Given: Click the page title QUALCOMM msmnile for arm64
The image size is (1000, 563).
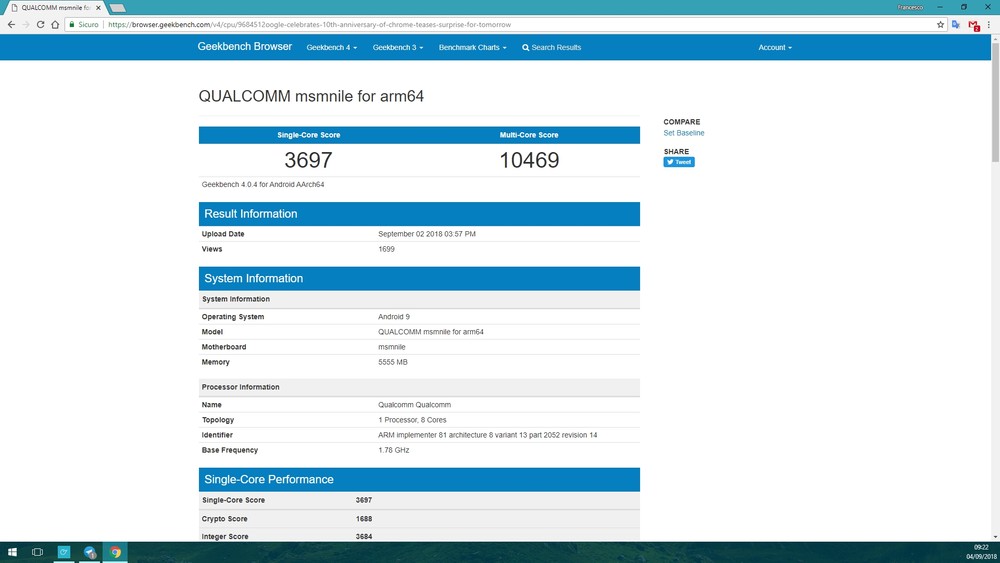Looking at the screenshot, I should pyautogui.click(x=311, y=96).
